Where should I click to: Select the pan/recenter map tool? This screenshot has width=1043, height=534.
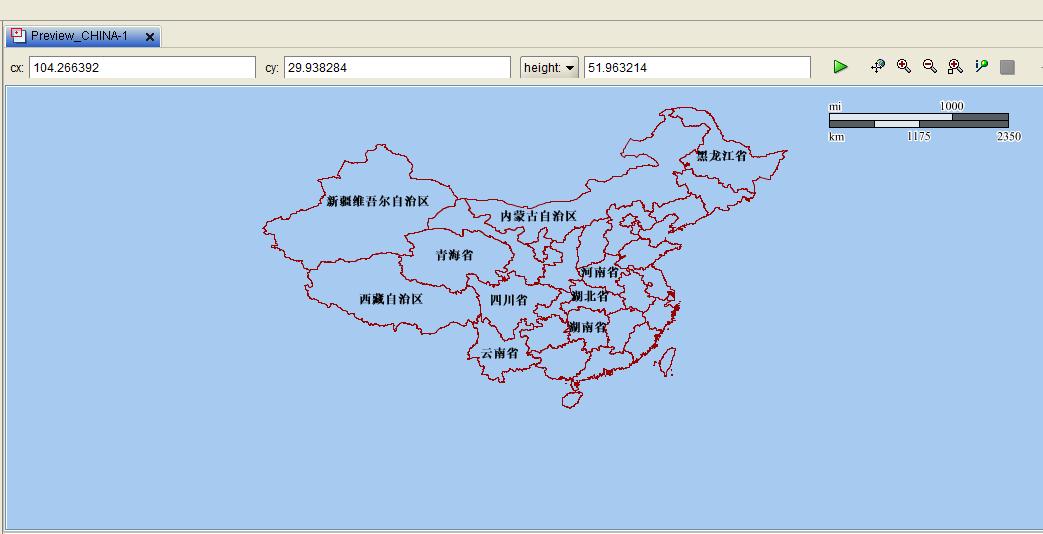coord(878,67)
